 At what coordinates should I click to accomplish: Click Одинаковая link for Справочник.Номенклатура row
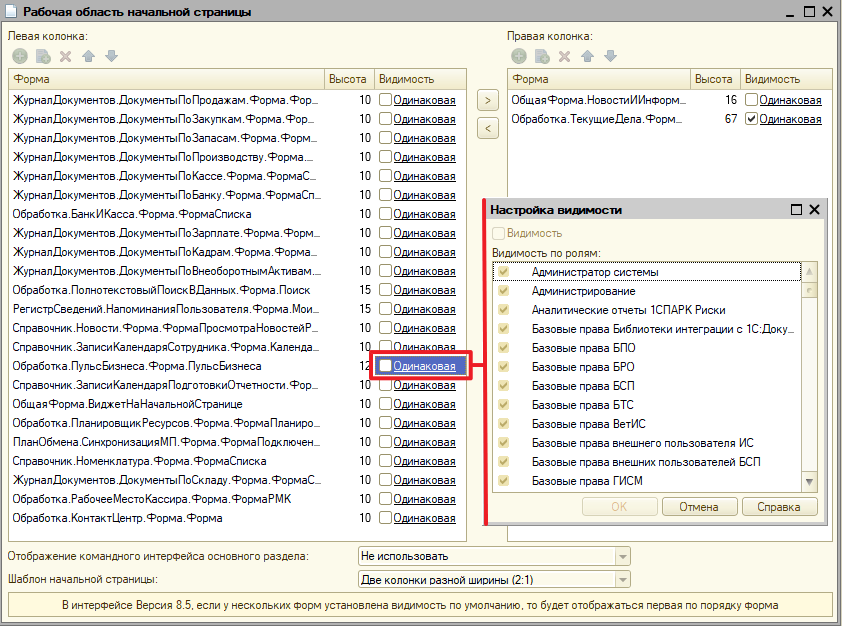click(424, 461)
